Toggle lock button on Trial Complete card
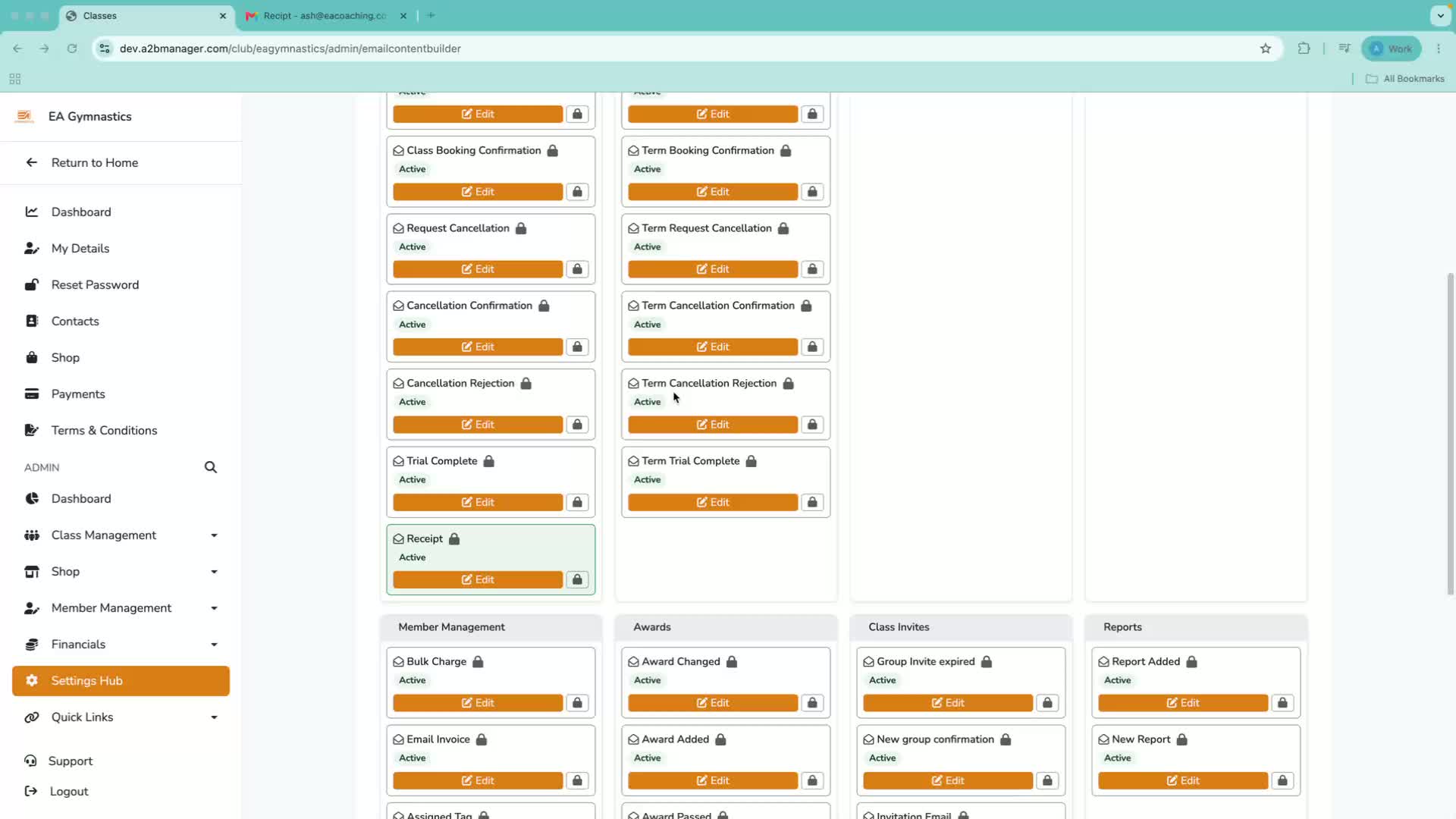Screen dimensions: 1456x819 coord(577,502)
